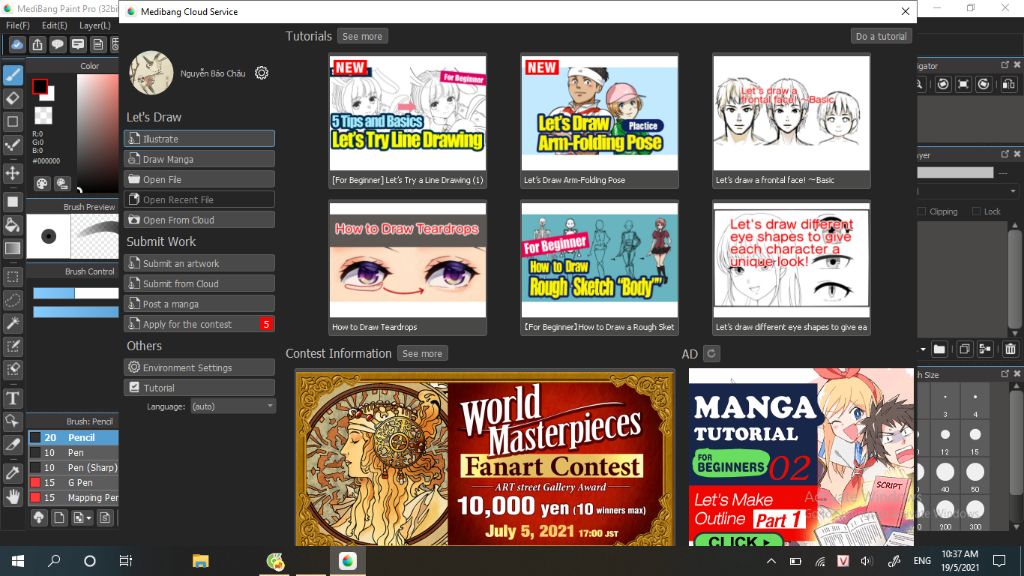Image resolution: width=1024 pixels, height=576 pixels.
Task: Open World Masterpieces Fanart Contest banner
Action: [x=485, y=457]
